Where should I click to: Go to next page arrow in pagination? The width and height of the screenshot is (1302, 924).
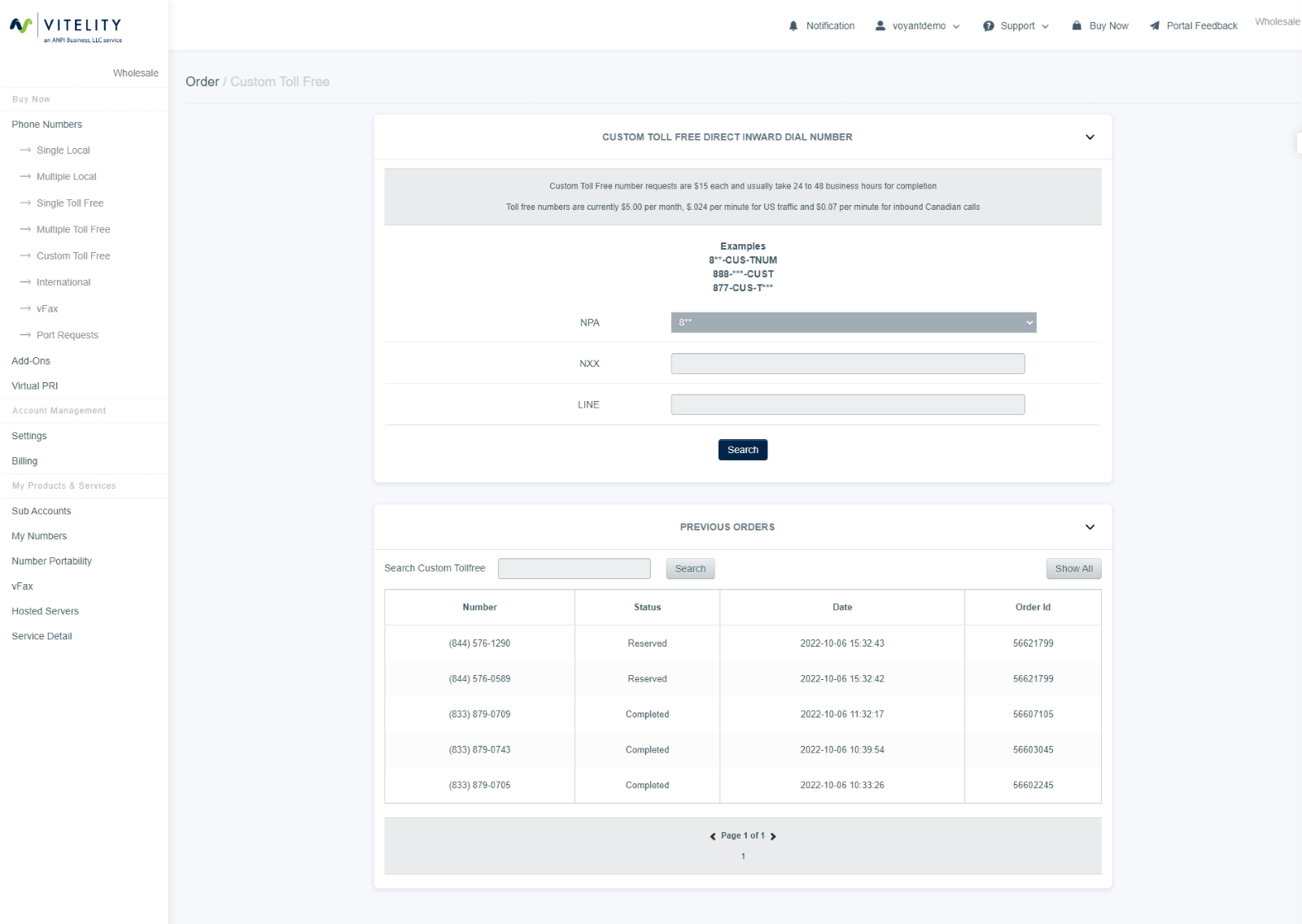[x=773, y=836]
